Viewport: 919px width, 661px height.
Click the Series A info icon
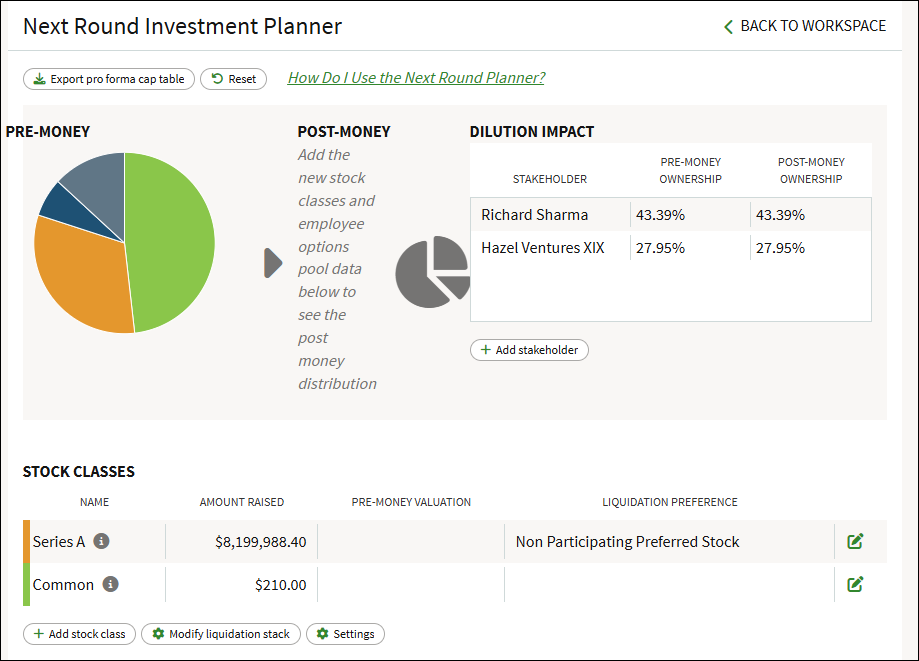coord(101,541)
